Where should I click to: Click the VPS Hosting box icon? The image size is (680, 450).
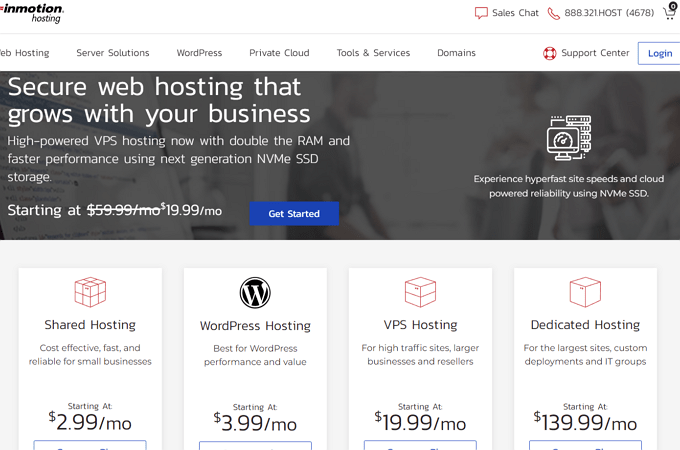[420, 292]
